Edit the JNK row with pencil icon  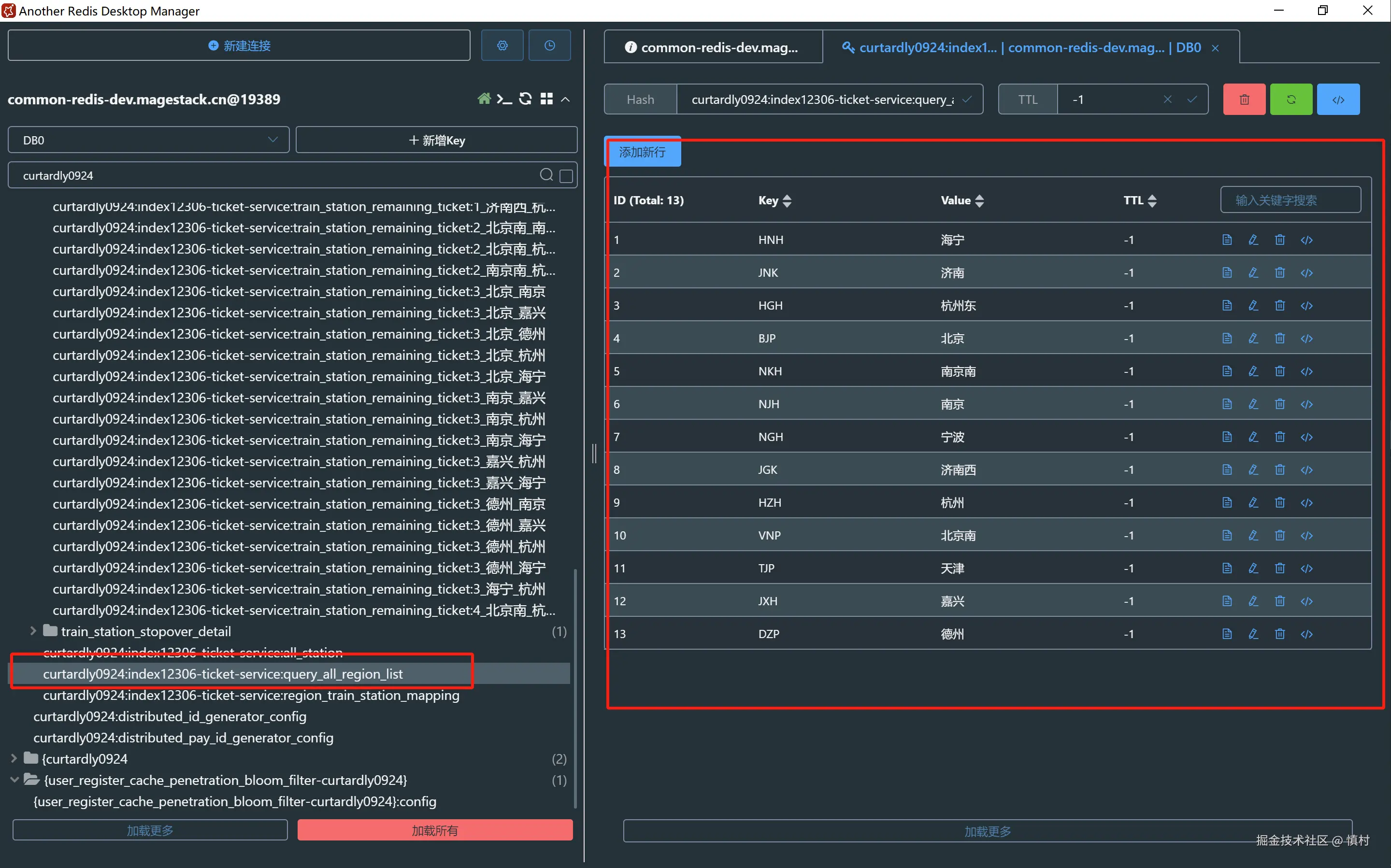[1253, 273]
